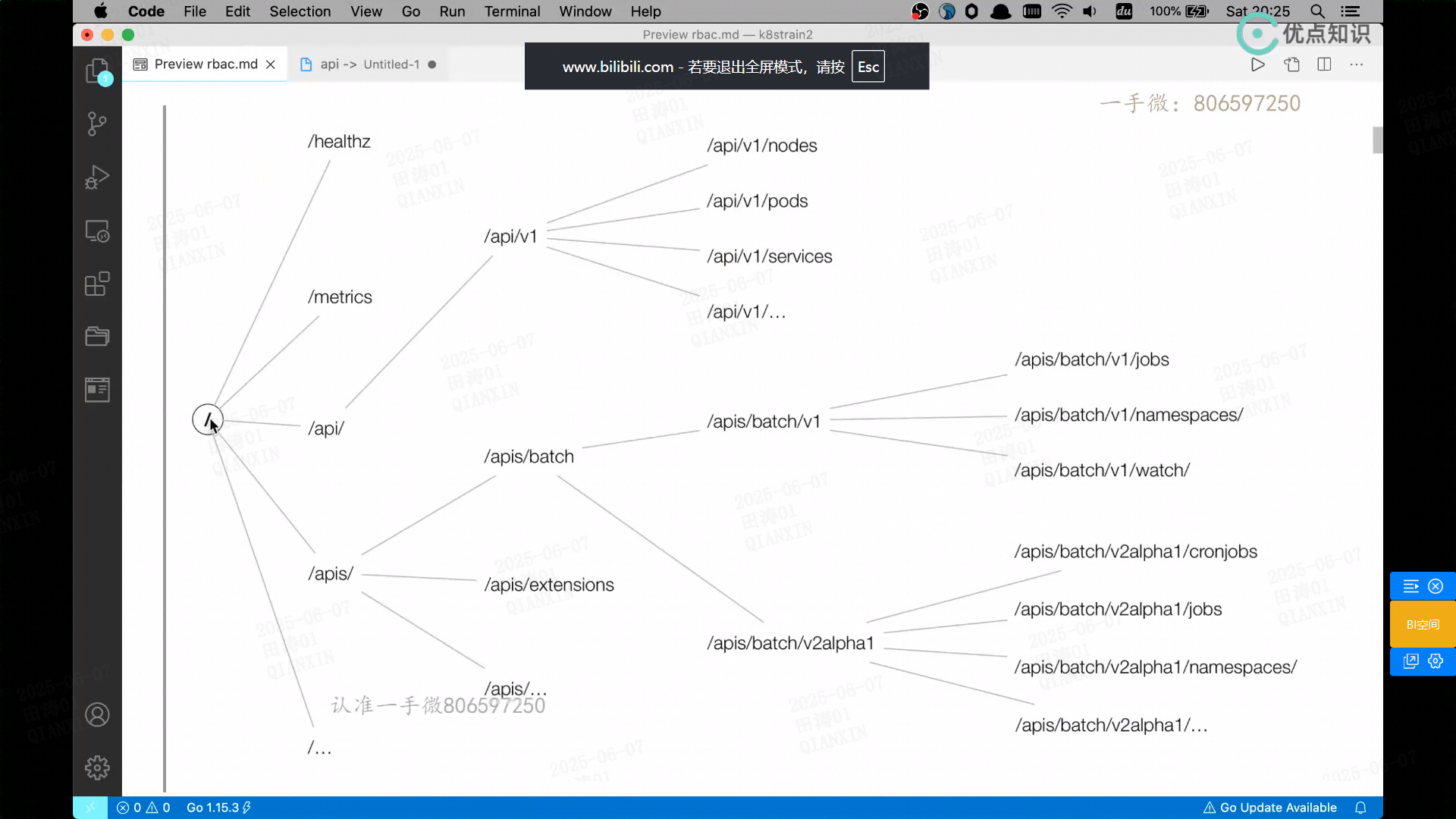Screen dimensions: 1456x819
Task: Click the preview vertical scrollbar thumb
Action: pos(1377,140)
